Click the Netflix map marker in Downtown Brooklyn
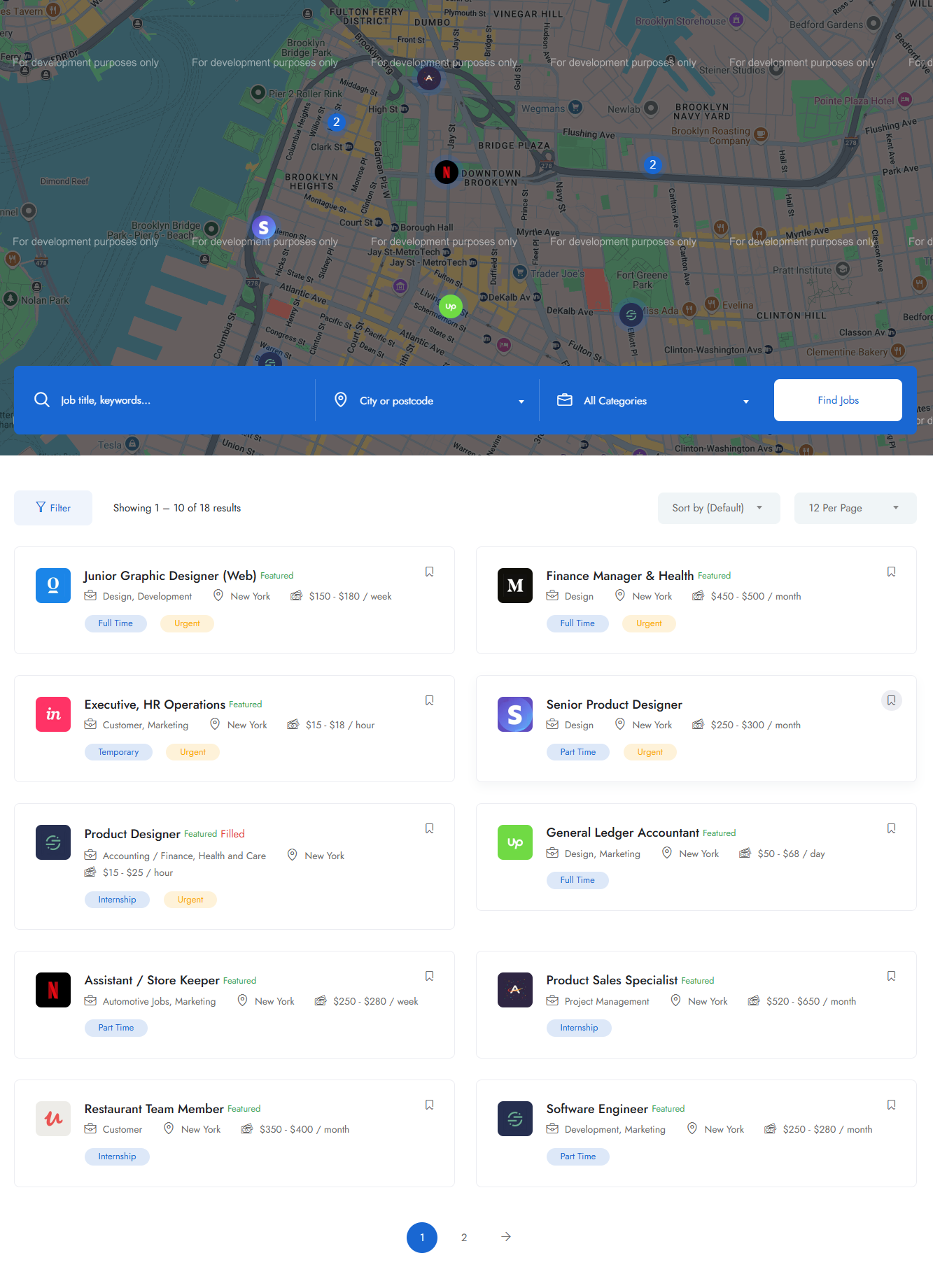The height and width of the screenshot is (1288, 933). [446, 172]
